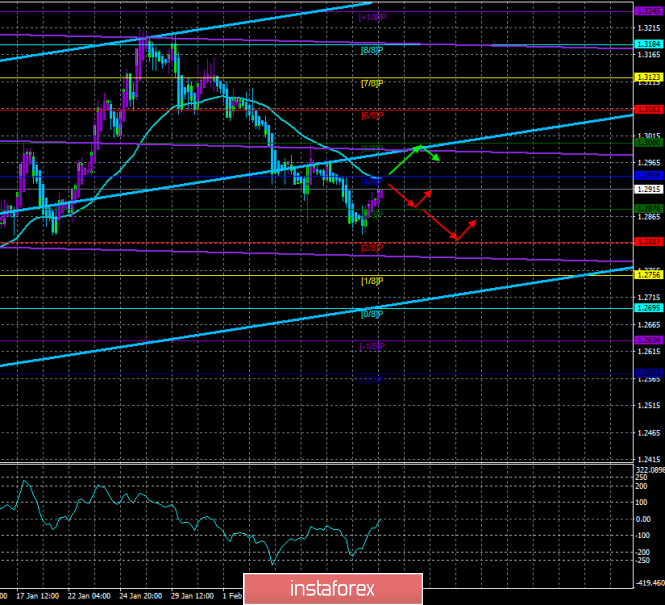665x605 pixels.
Task: Select the 1.3015 axis value
Action: point(649,136)
